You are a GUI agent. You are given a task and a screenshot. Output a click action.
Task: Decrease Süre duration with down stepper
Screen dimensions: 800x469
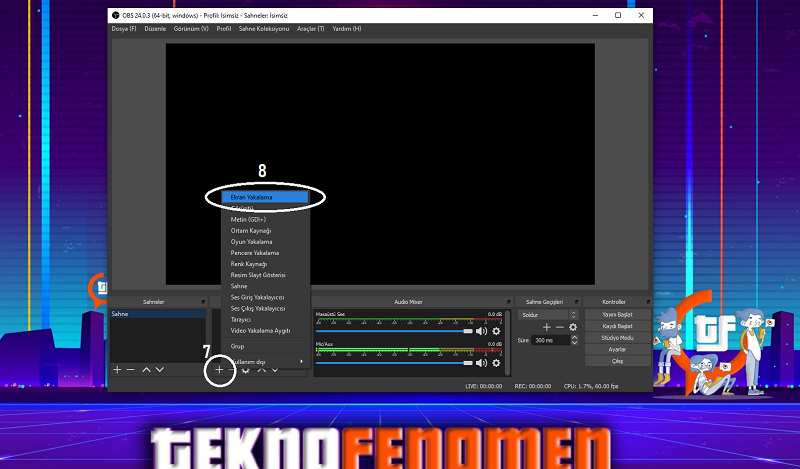click(x=574, y=342)
